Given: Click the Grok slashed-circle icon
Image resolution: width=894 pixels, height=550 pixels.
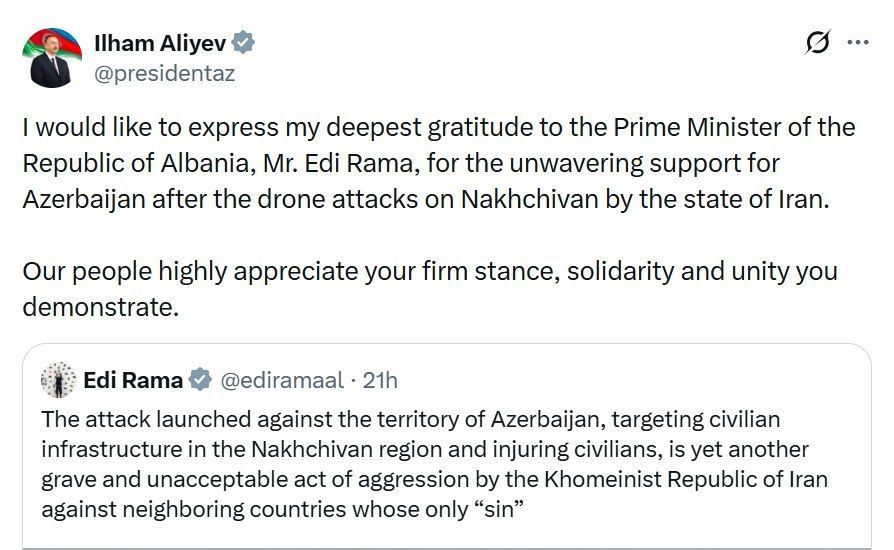Looking at the screenshot, I should (817, 43).
